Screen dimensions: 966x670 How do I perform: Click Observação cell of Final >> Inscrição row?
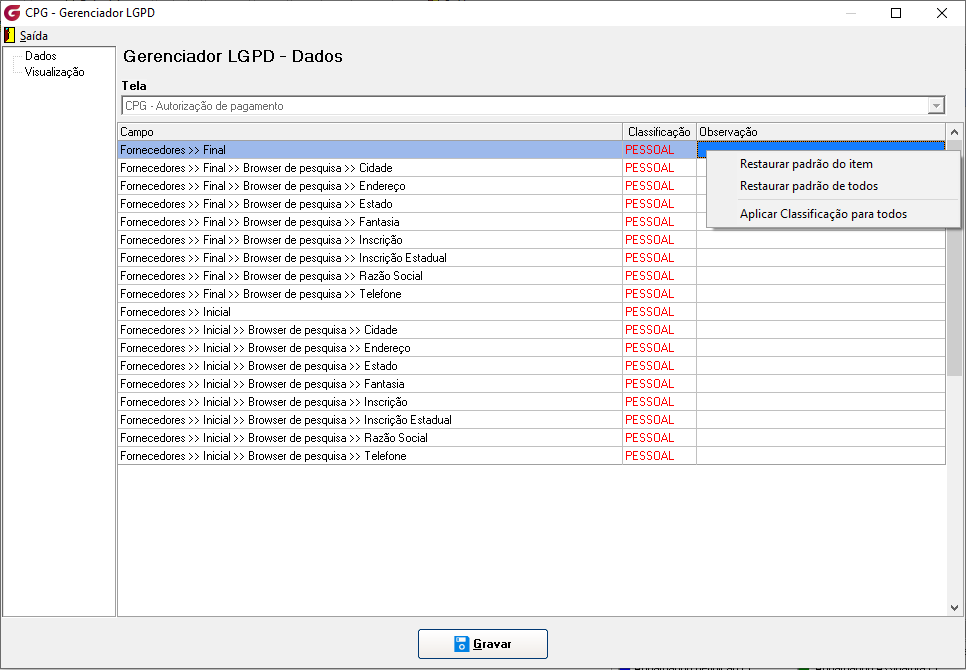[821, 240]
